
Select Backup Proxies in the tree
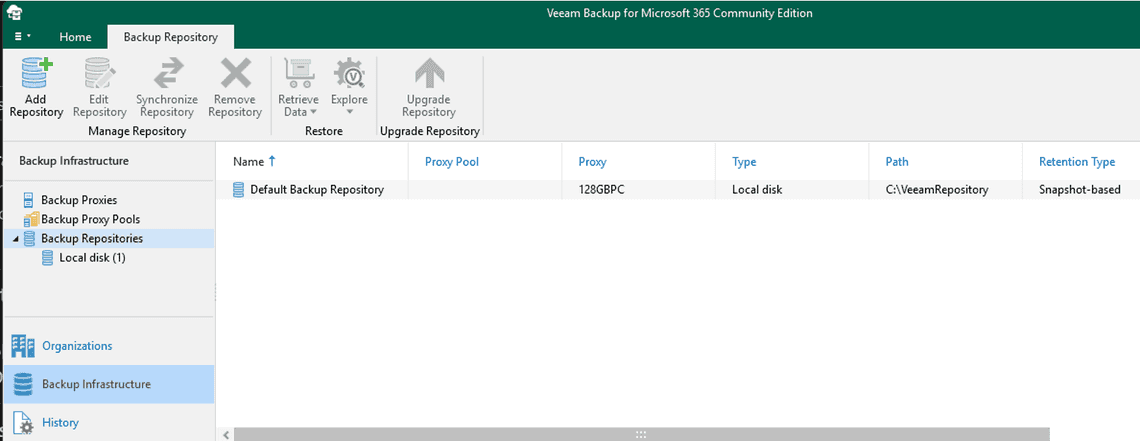click(x=79, y=200)
